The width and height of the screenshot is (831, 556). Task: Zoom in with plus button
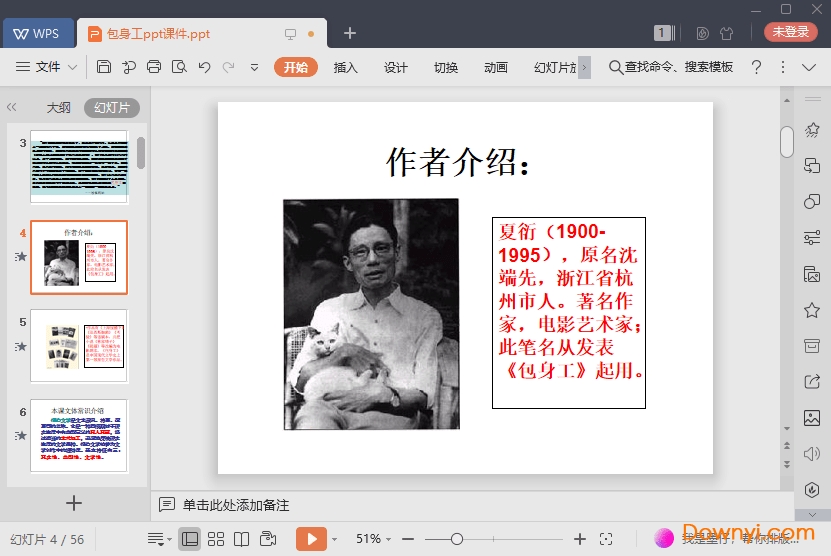tap(580, 539)
